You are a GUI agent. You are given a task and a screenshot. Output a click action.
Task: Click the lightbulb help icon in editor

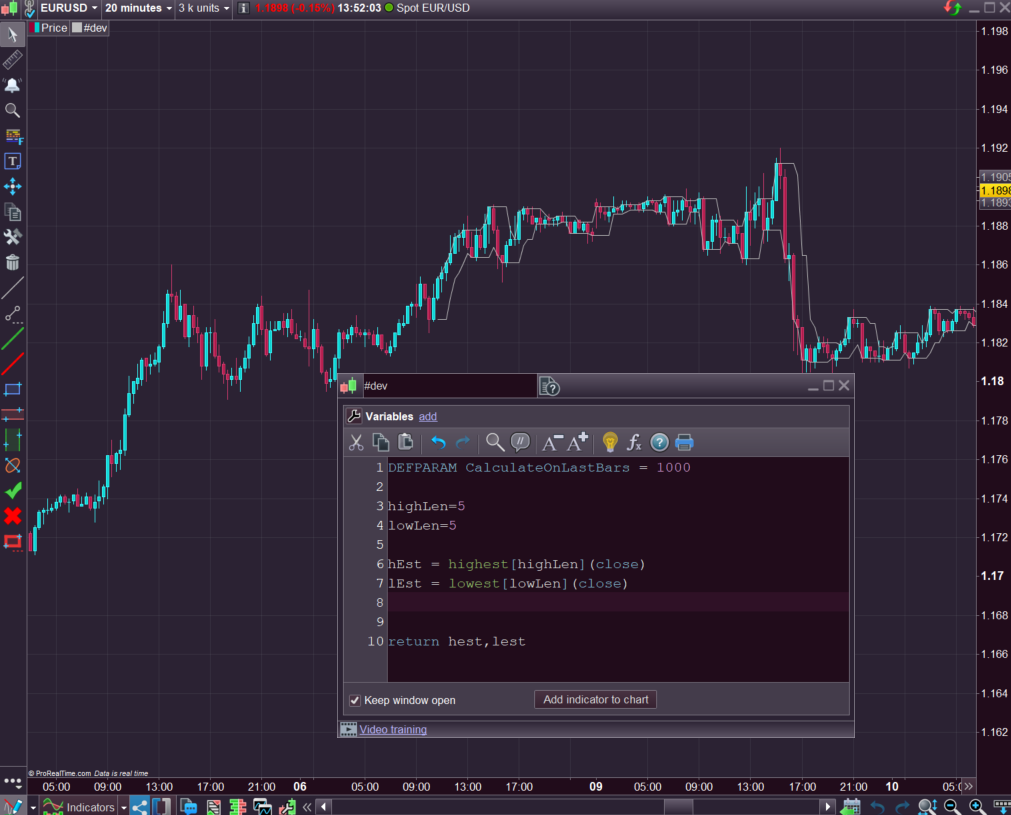(610, 442)
